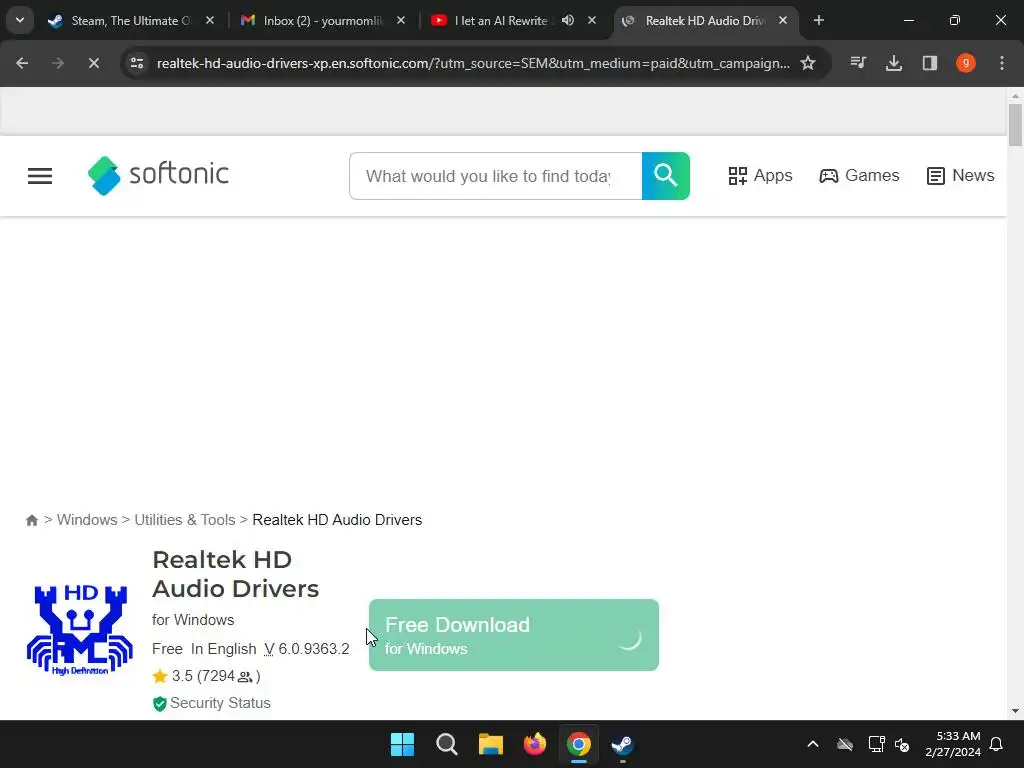Open the notifications bell

(x=997, y=744)
